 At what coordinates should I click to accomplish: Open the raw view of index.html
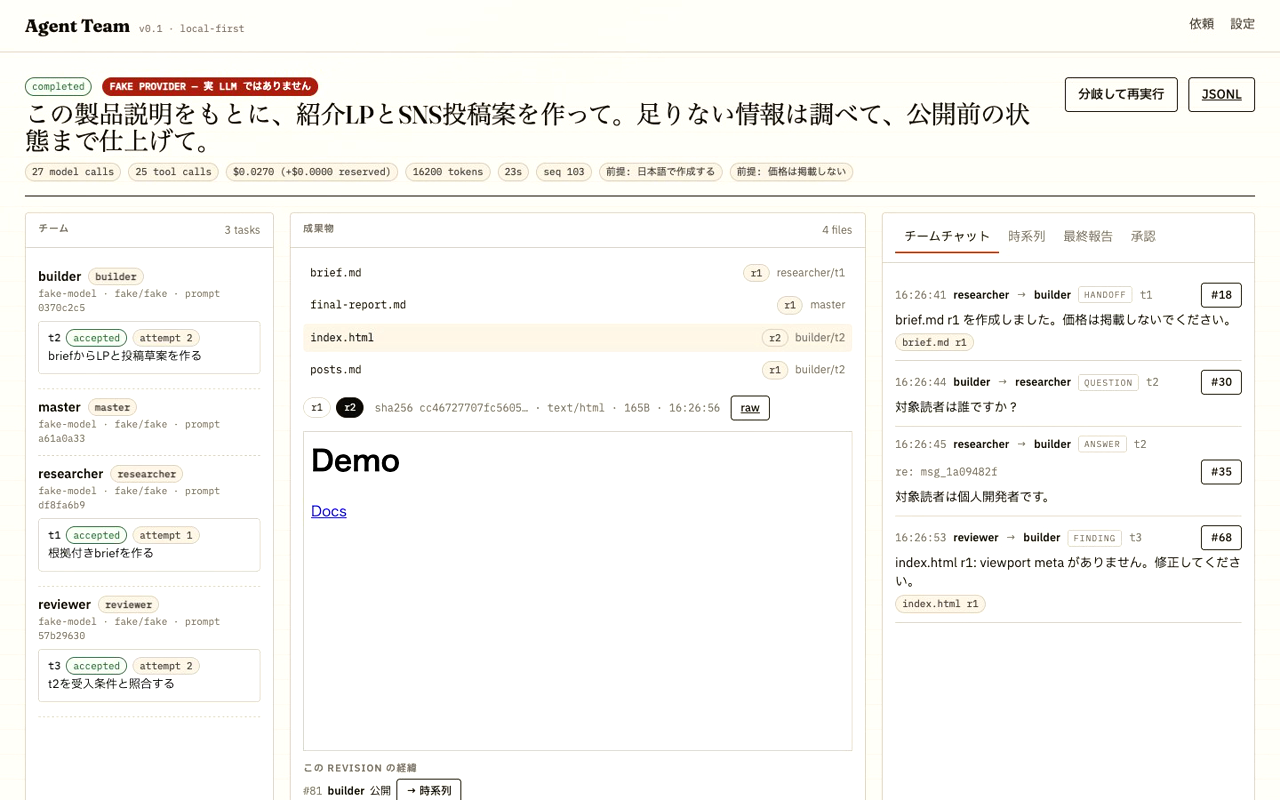pyautogui.click(x=750, y=408)
